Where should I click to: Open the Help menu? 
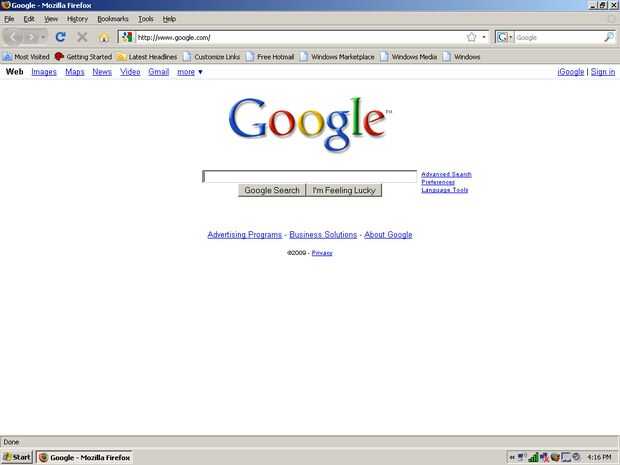point(169,19)
